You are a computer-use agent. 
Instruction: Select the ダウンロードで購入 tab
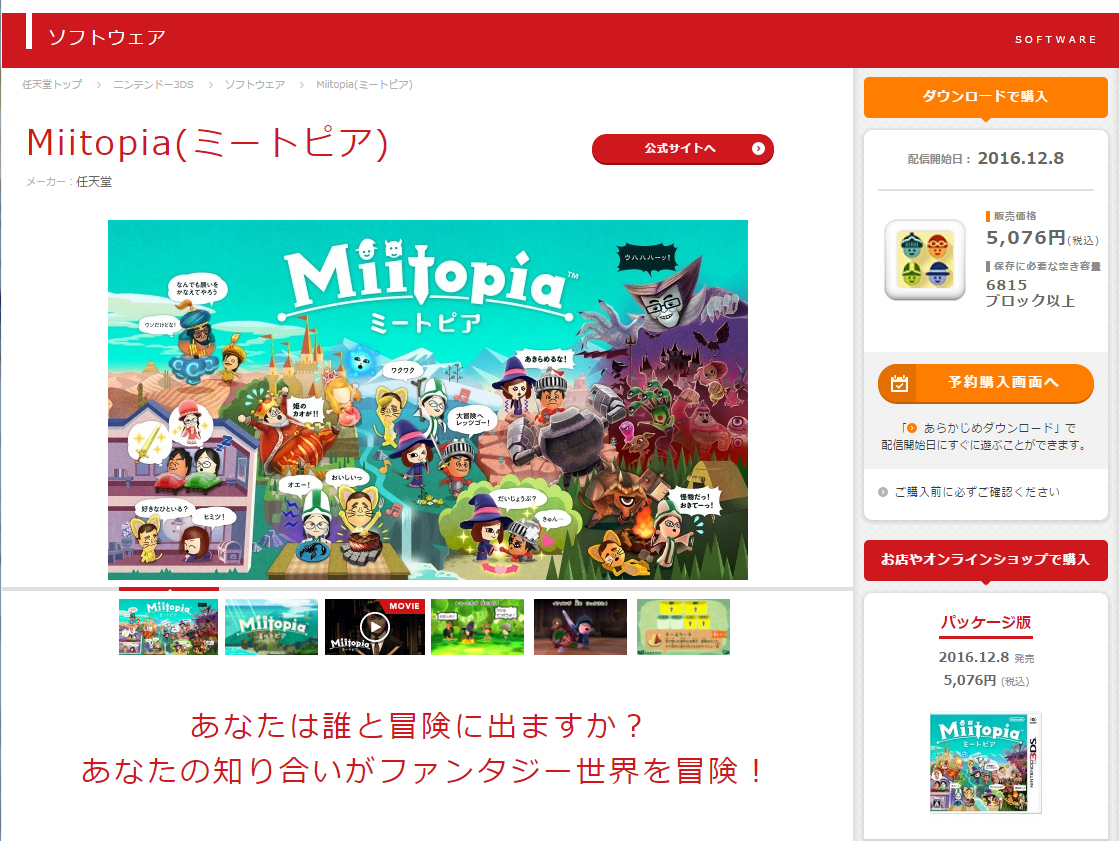pos(986,96)
